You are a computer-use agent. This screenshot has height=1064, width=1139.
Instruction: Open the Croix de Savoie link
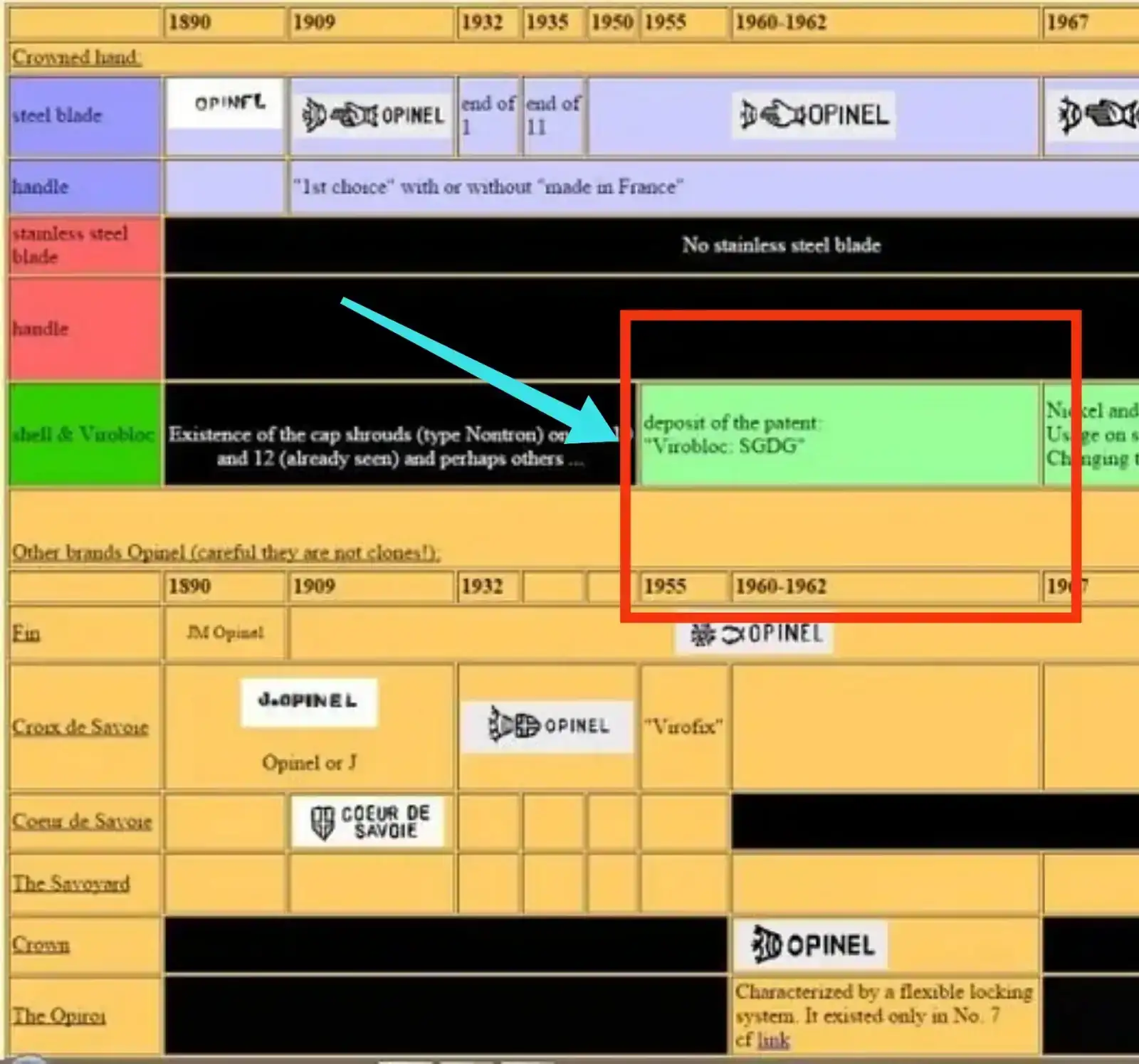click(80, 727)
